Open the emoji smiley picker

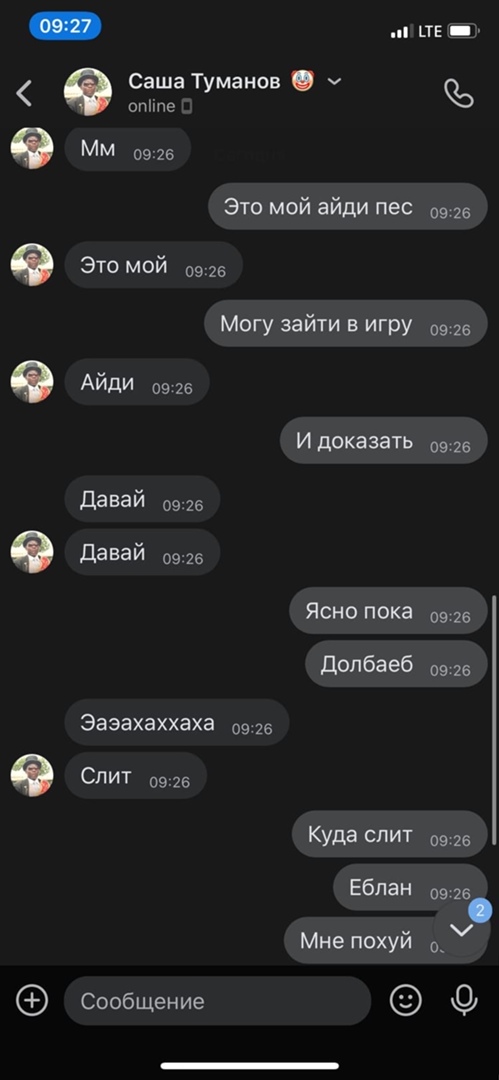pos(405,1000)
